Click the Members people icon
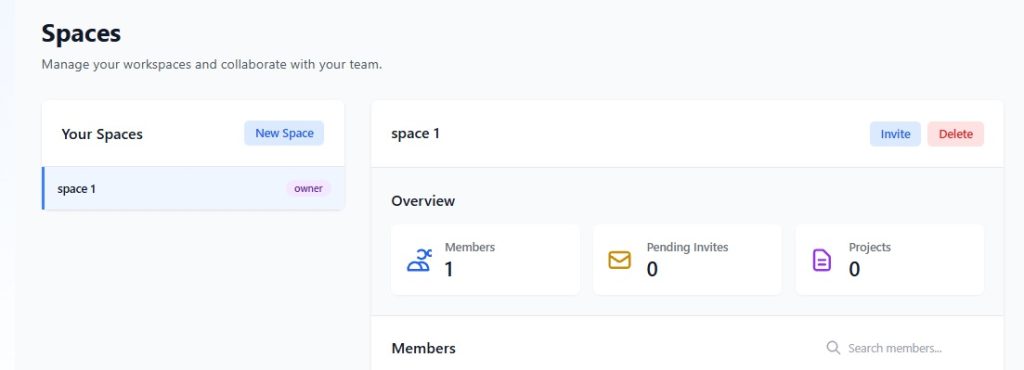 [419, 260]
